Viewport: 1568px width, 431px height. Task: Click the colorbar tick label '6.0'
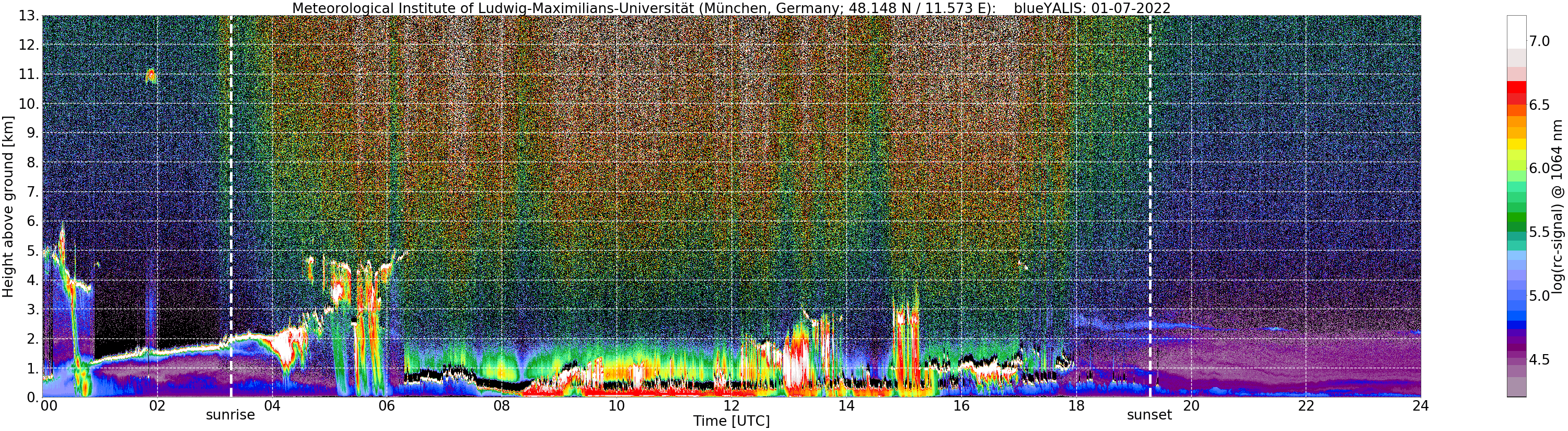point(1540,168)
